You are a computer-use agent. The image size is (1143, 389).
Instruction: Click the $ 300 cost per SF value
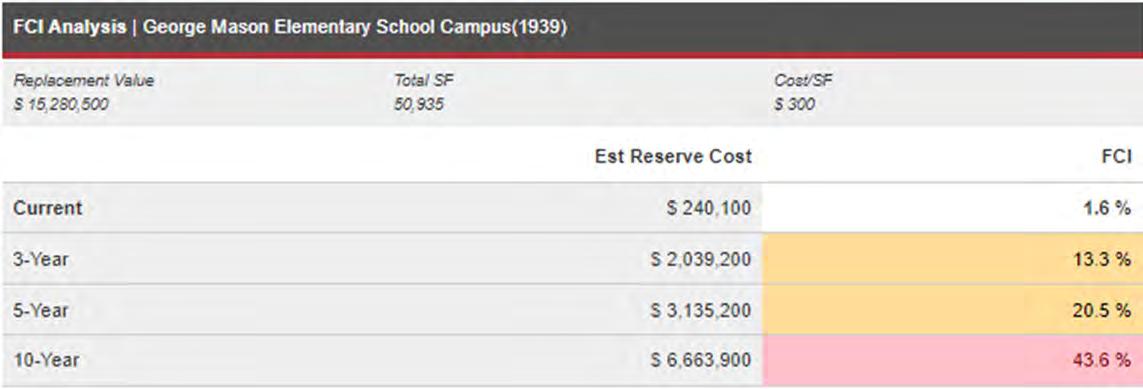tap(795, 104)
